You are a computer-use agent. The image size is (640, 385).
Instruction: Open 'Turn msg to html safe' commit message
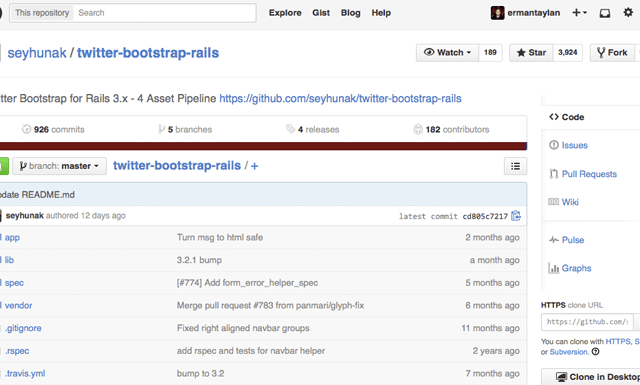coord(220,238)
